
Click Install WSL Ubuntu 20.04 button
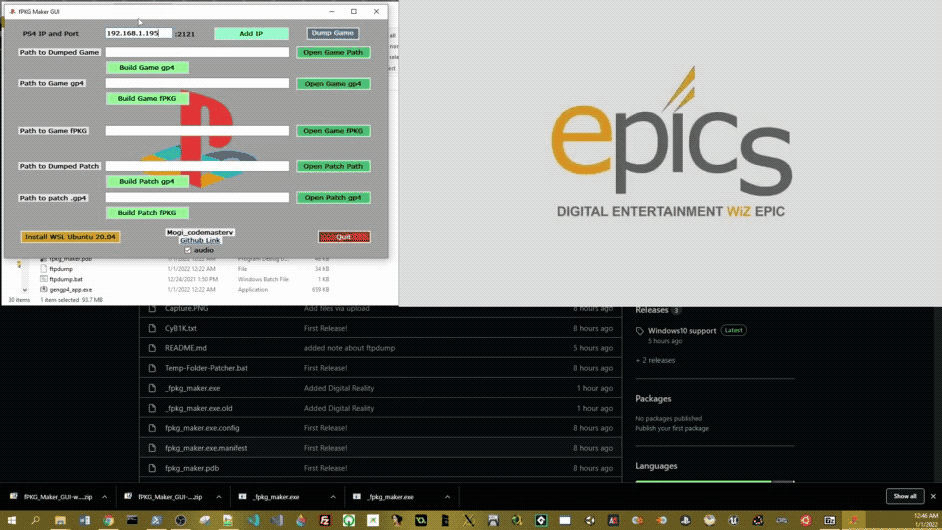pyautogui.click(x=70, y=237)
